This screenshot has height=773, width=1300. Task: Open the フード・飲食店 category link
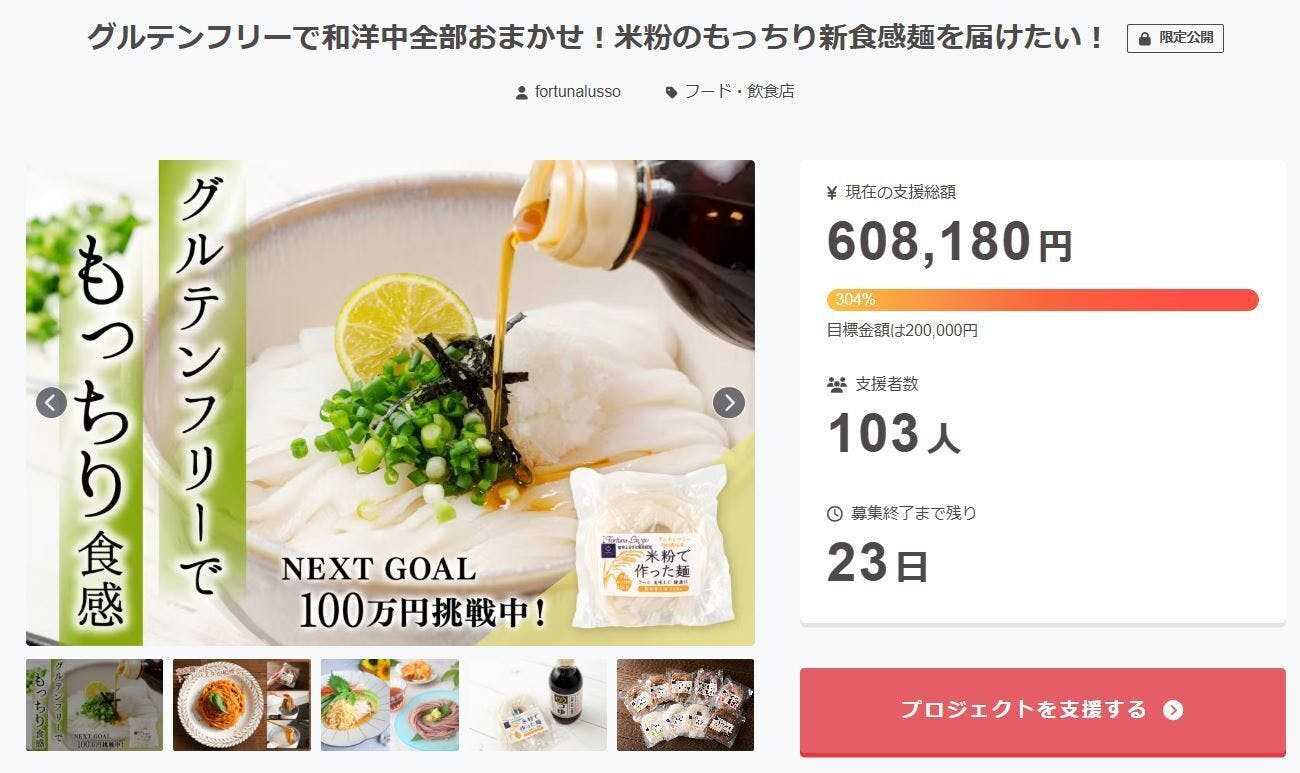click(739, 91)
